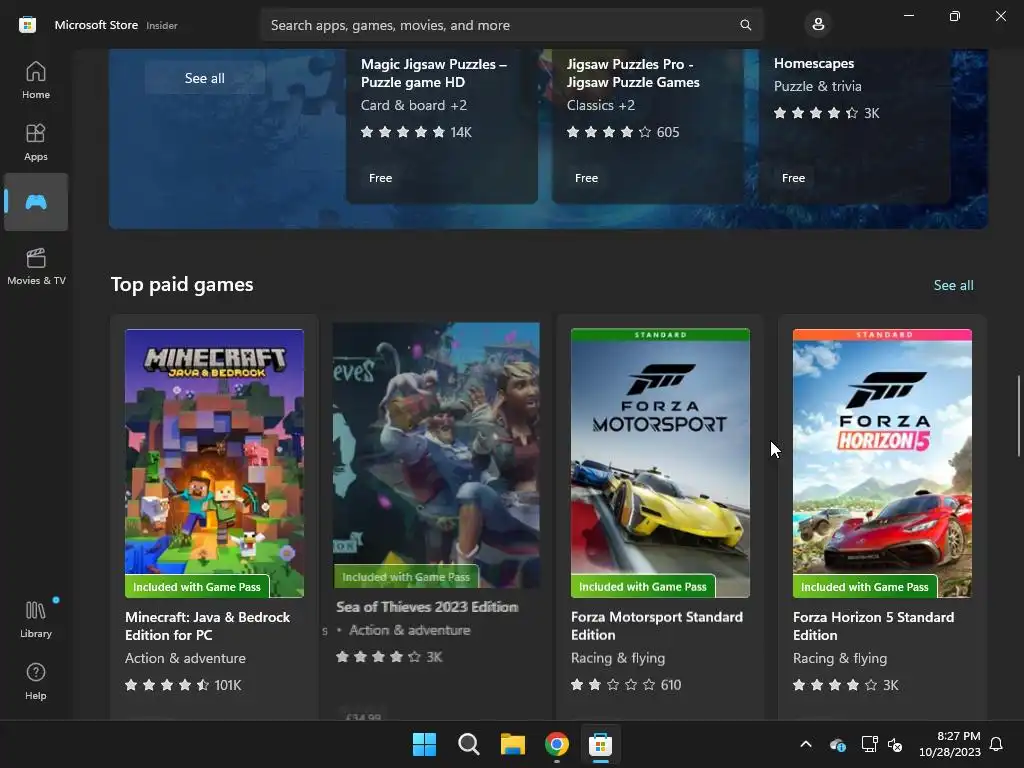The width and height of the screenshot is (1024, 768).
Task: Click See all in puzzle games banner
Action: click(x=204, y=78)
